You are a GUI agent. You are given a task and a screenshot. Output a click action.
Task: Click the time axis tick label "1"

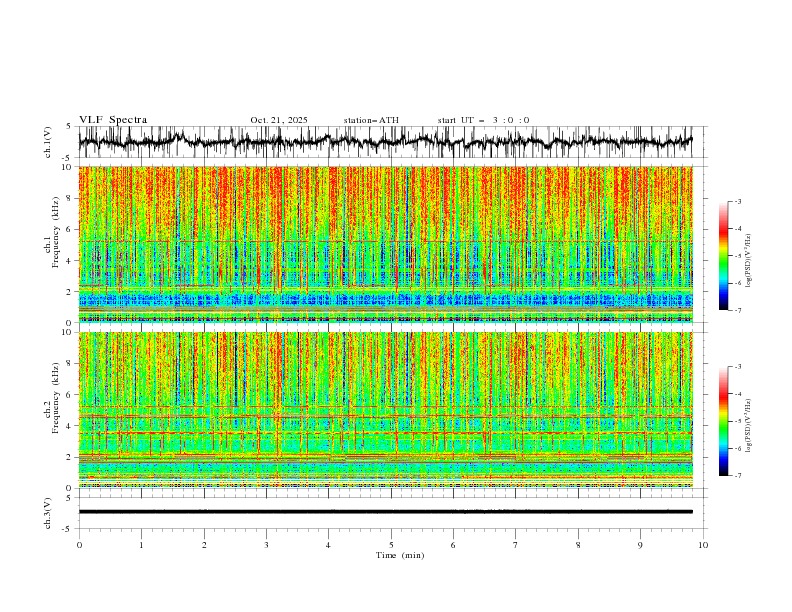(x=141, y=545)
